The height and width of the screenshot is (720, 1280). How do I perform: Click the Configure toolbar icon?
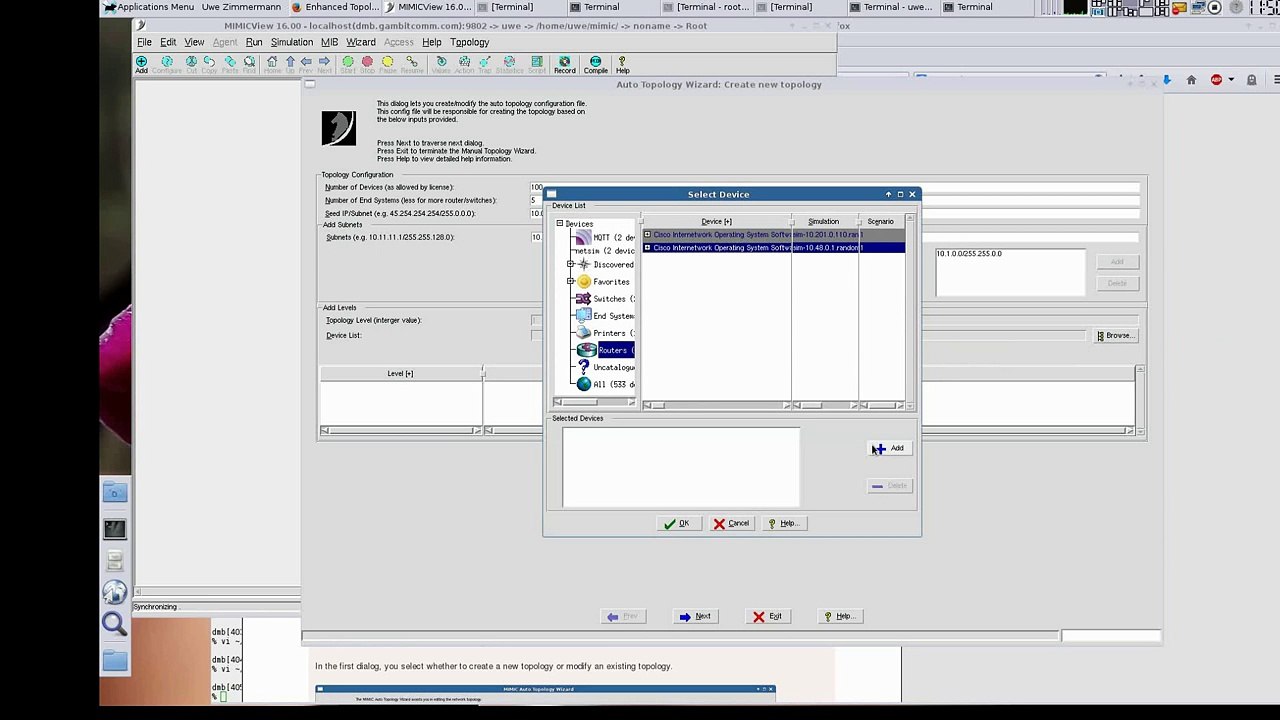pyautogui.click(x=167, y=64)
